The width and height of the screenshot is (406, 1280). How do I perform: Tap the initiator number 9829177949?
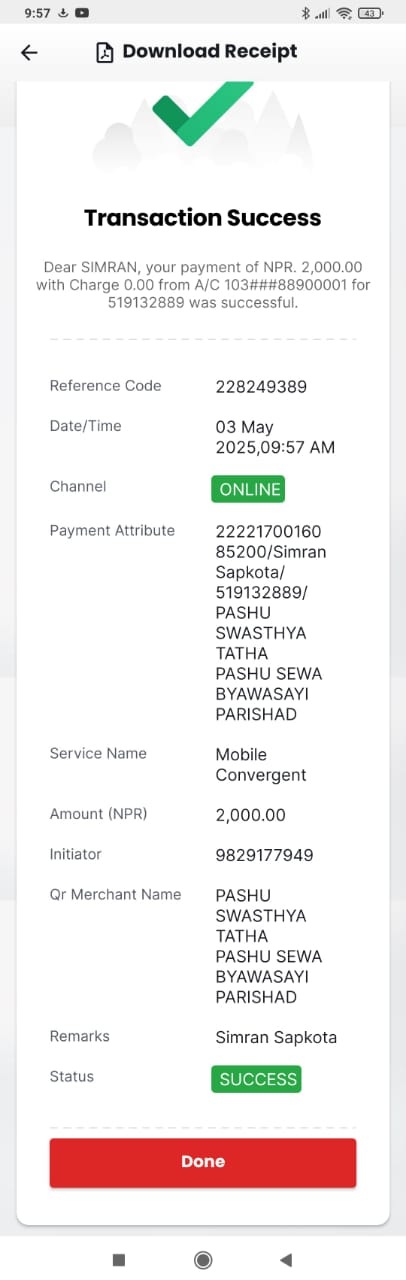click(x=265, y=855)
